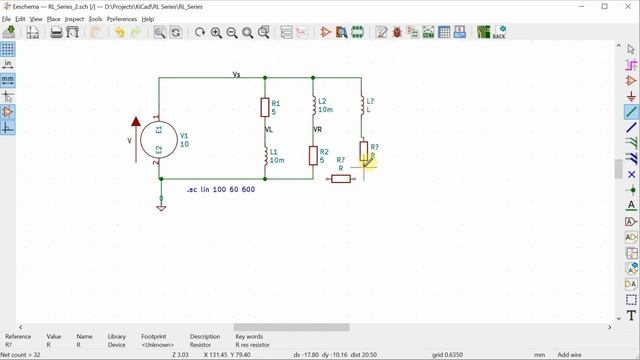This screenshot has height=360, width=640.
Task: Save the schematic project
Action: tap(9, 32)
